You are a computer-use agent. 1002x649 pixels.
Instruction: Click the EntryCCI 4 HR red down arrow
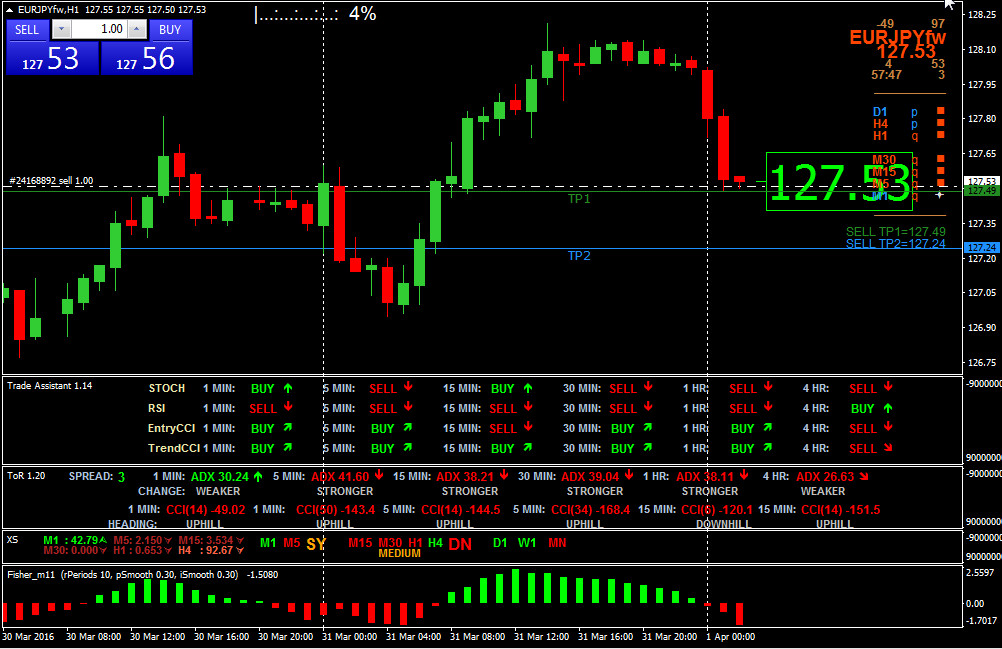pos(888,427)
